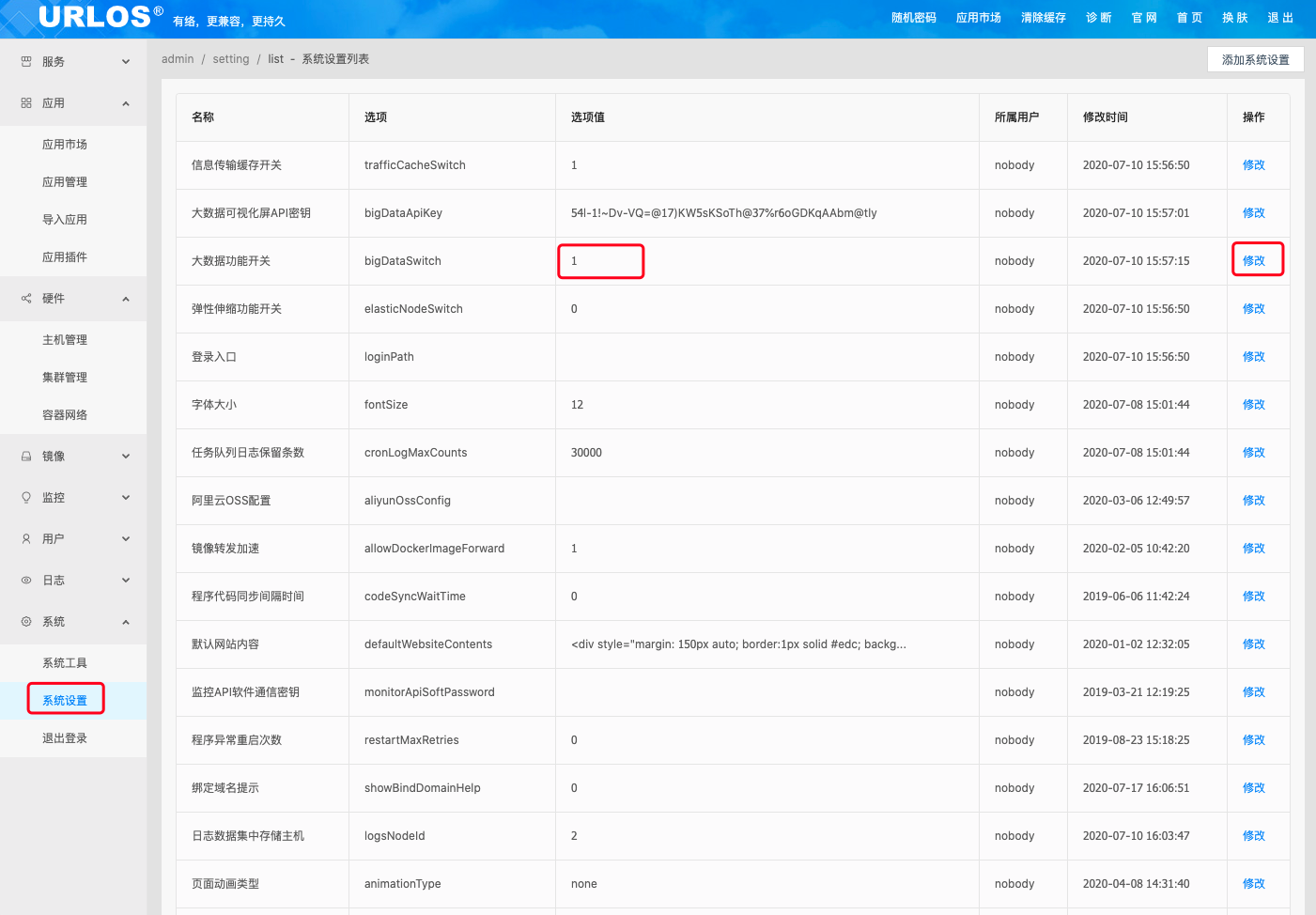
Task: Click the 用户 person icon
Action: tap(26, 539)
